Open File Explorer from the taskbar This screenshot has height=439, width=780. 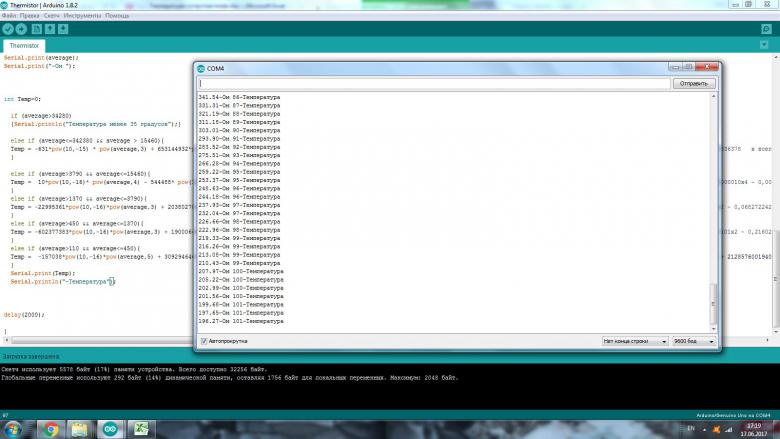[80, 429]
